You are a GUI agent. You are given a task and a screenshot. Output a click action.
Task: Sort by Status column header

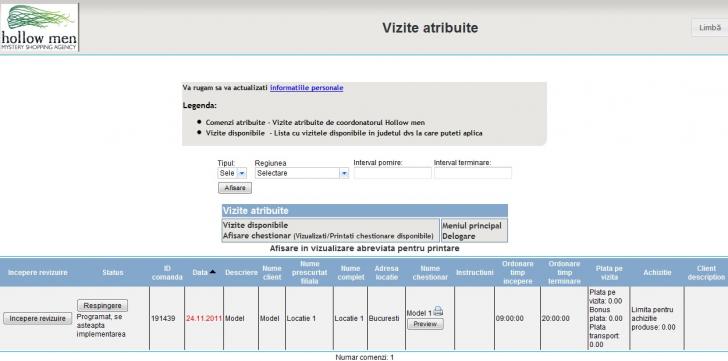tap(113, 272)
